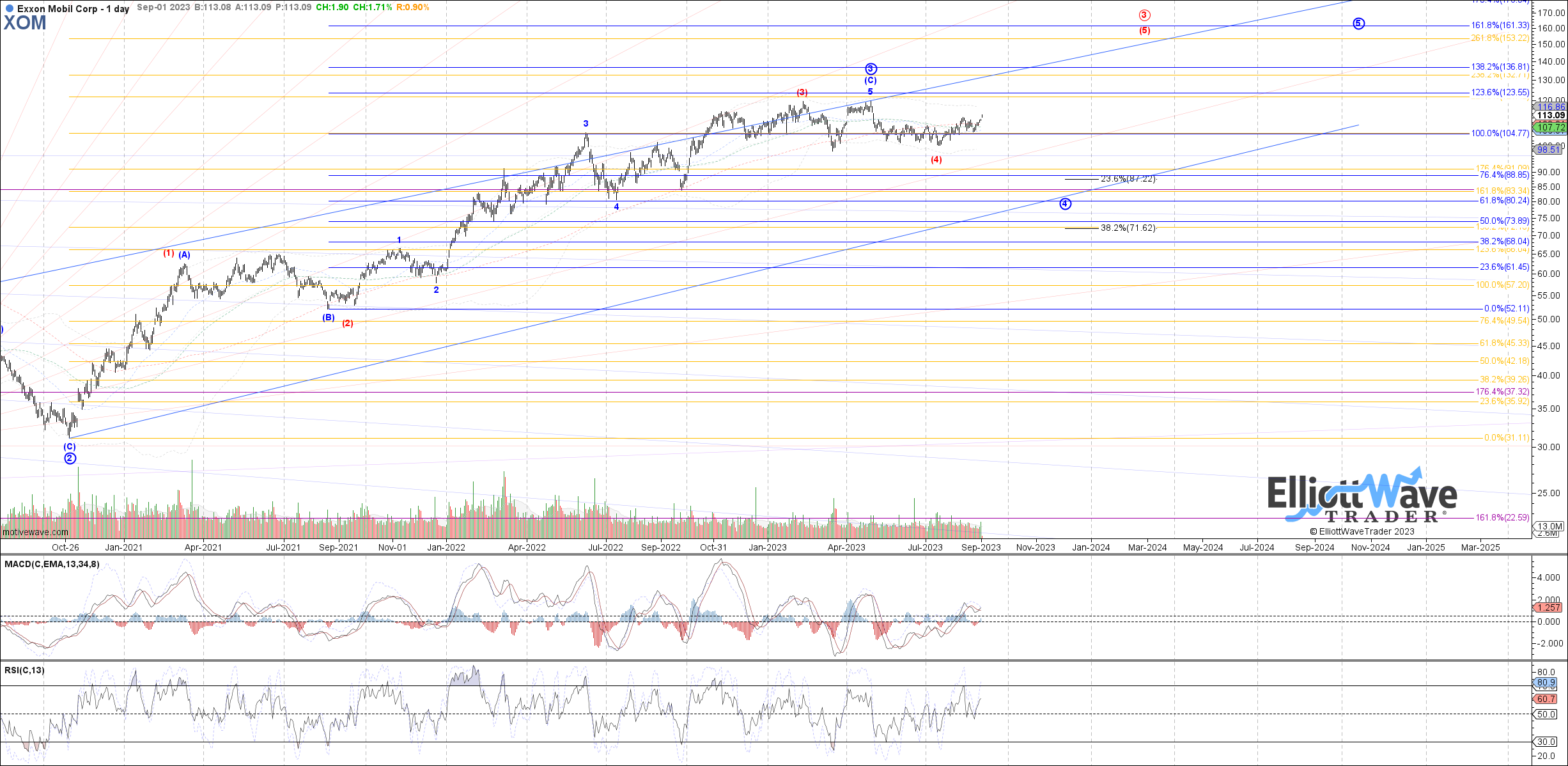This screenshot has width=1568, height=766.
Task: Select the MACD(C,EMA,13,34,8) indicator label
Action: pos(52,564)
